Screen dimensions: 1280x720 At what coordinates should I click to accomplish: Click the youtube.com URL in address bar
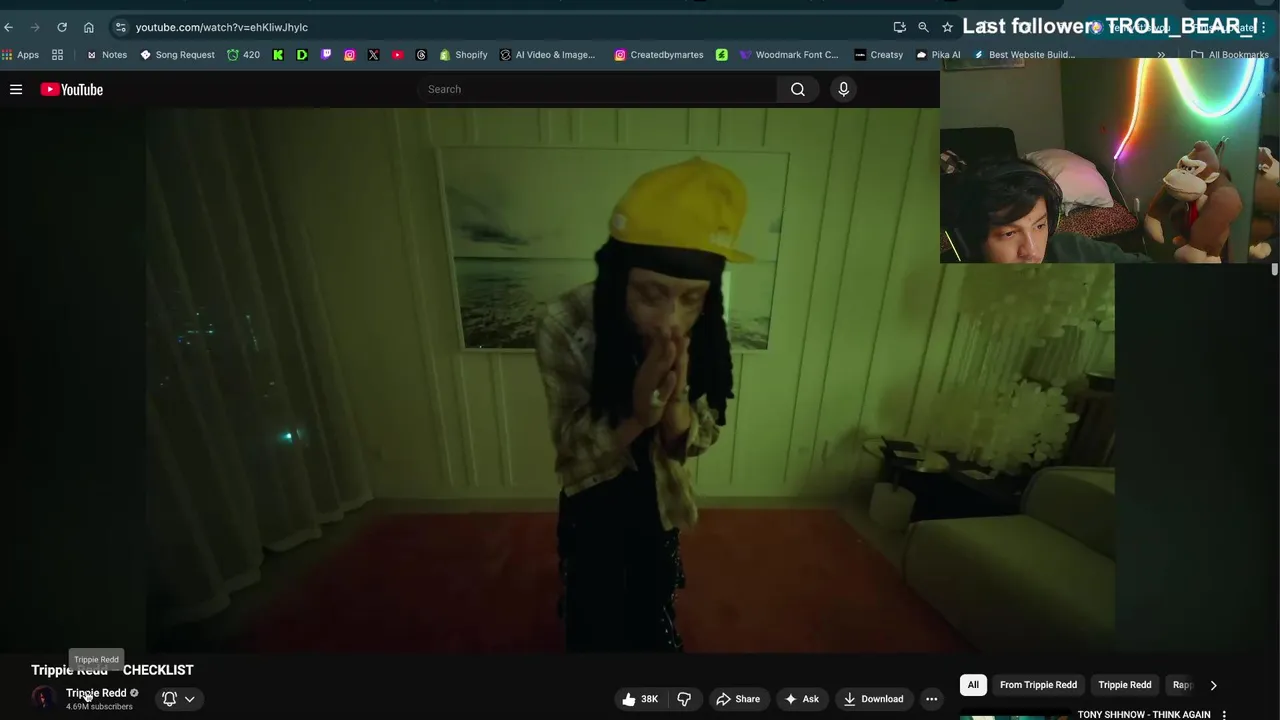point(222,27)
